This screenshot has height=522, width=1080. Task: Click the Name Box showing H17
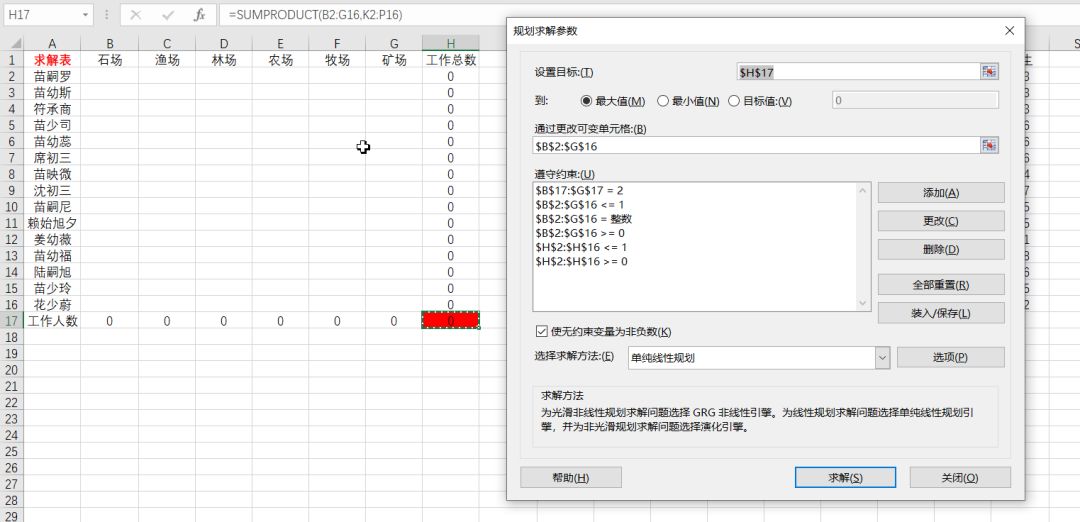(43, 14)
